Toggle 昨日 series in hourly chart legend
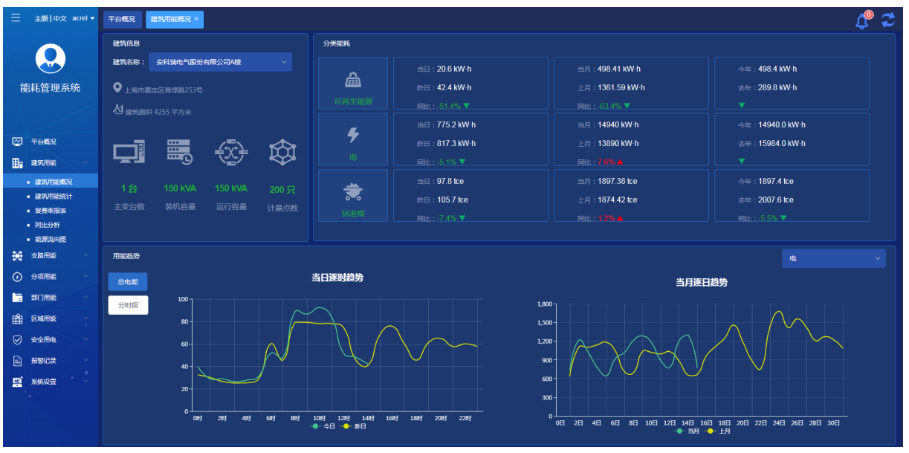909x453 pixels. tap(350, 426)
